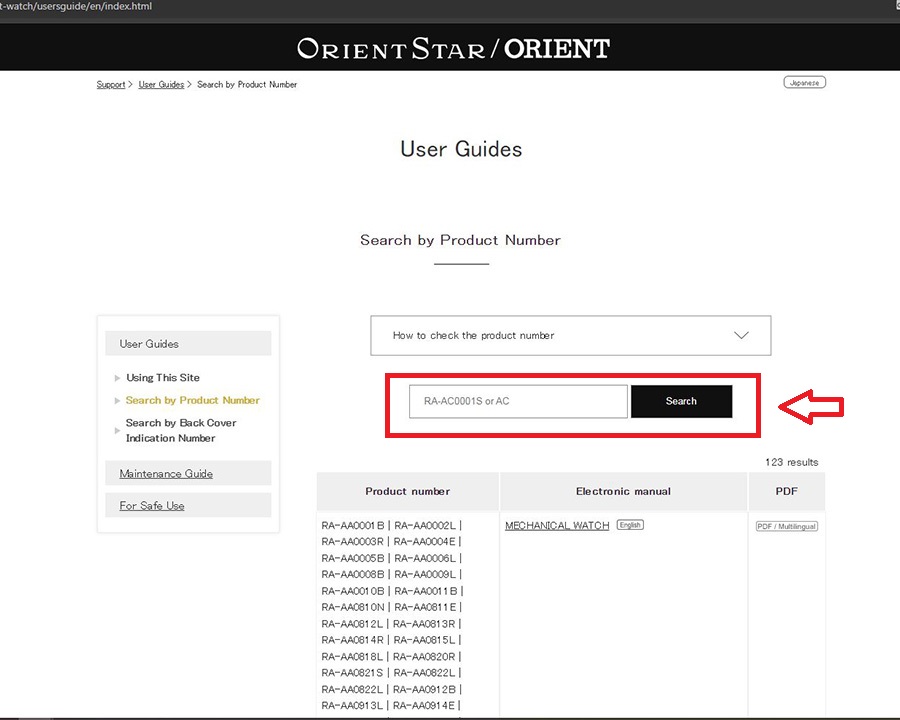Open the For Safe Use sidebar link
Screen dimensions: 900x720
(x=152, y=506)
